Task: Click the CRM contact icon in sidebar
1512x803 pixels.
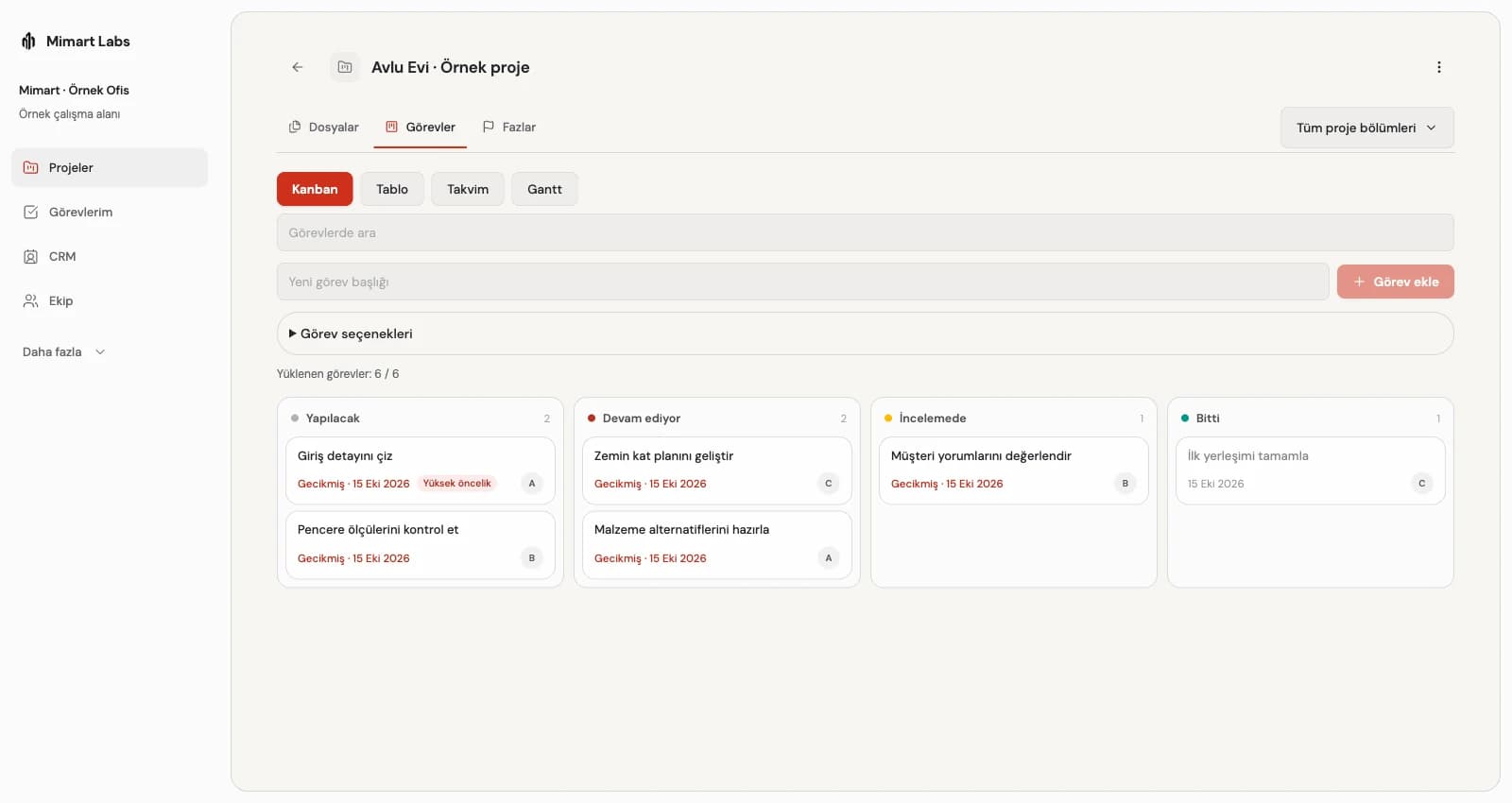Action: pyautogui.click(x=30, y=256)
